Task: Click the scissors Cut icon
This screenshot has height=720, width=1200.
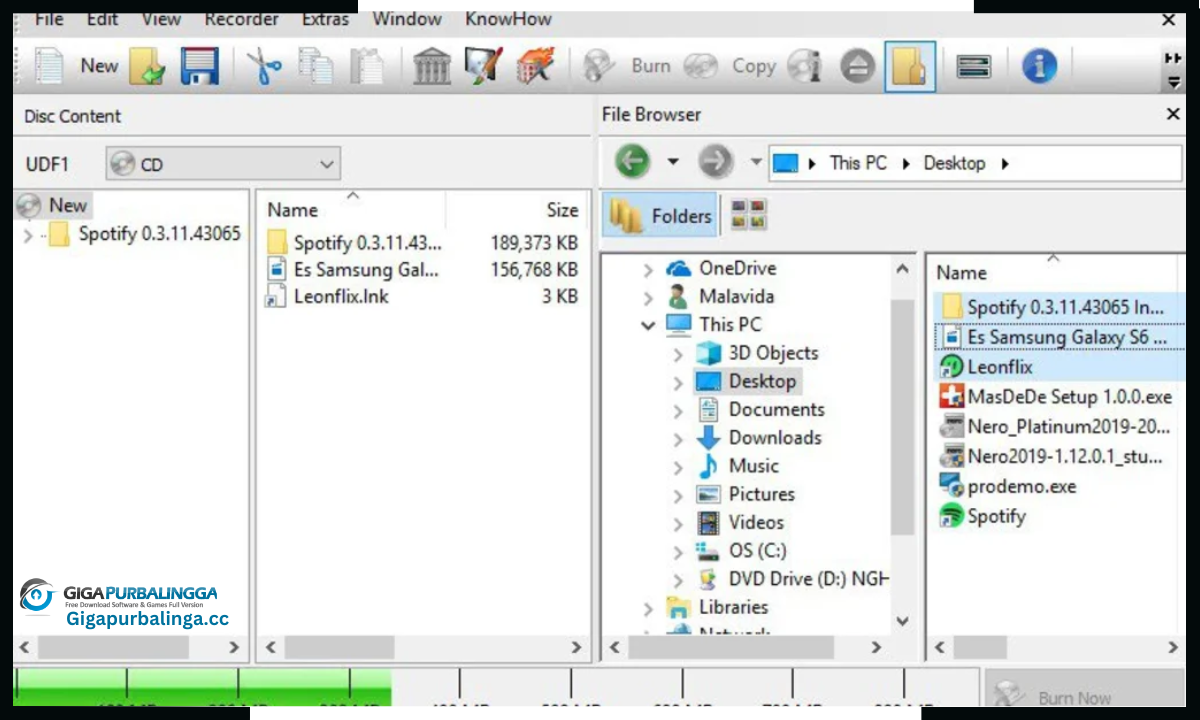Action: click(x=265, y=66)
